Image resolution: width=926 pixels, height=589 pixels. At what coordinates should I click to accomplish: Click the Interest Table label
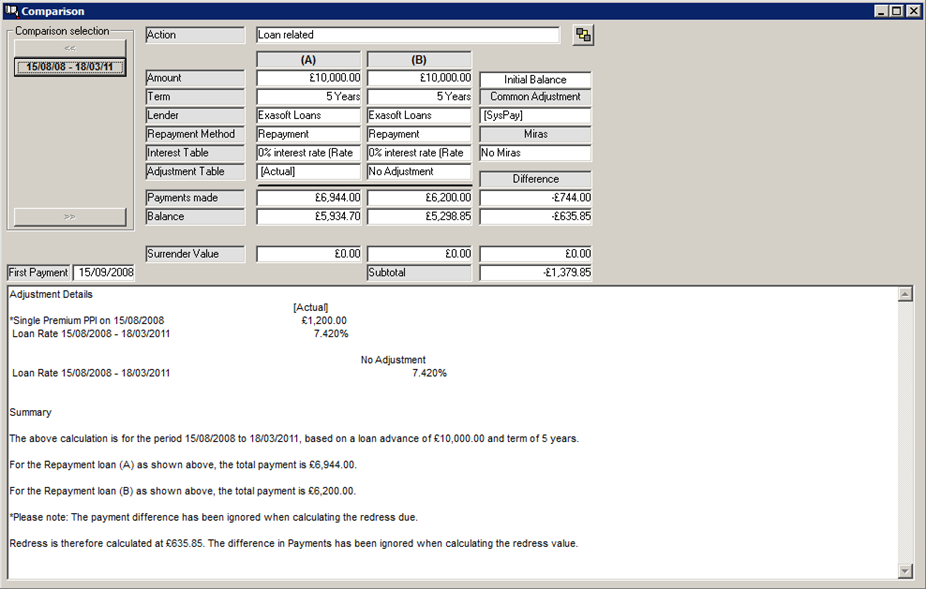tap(195, 153)
